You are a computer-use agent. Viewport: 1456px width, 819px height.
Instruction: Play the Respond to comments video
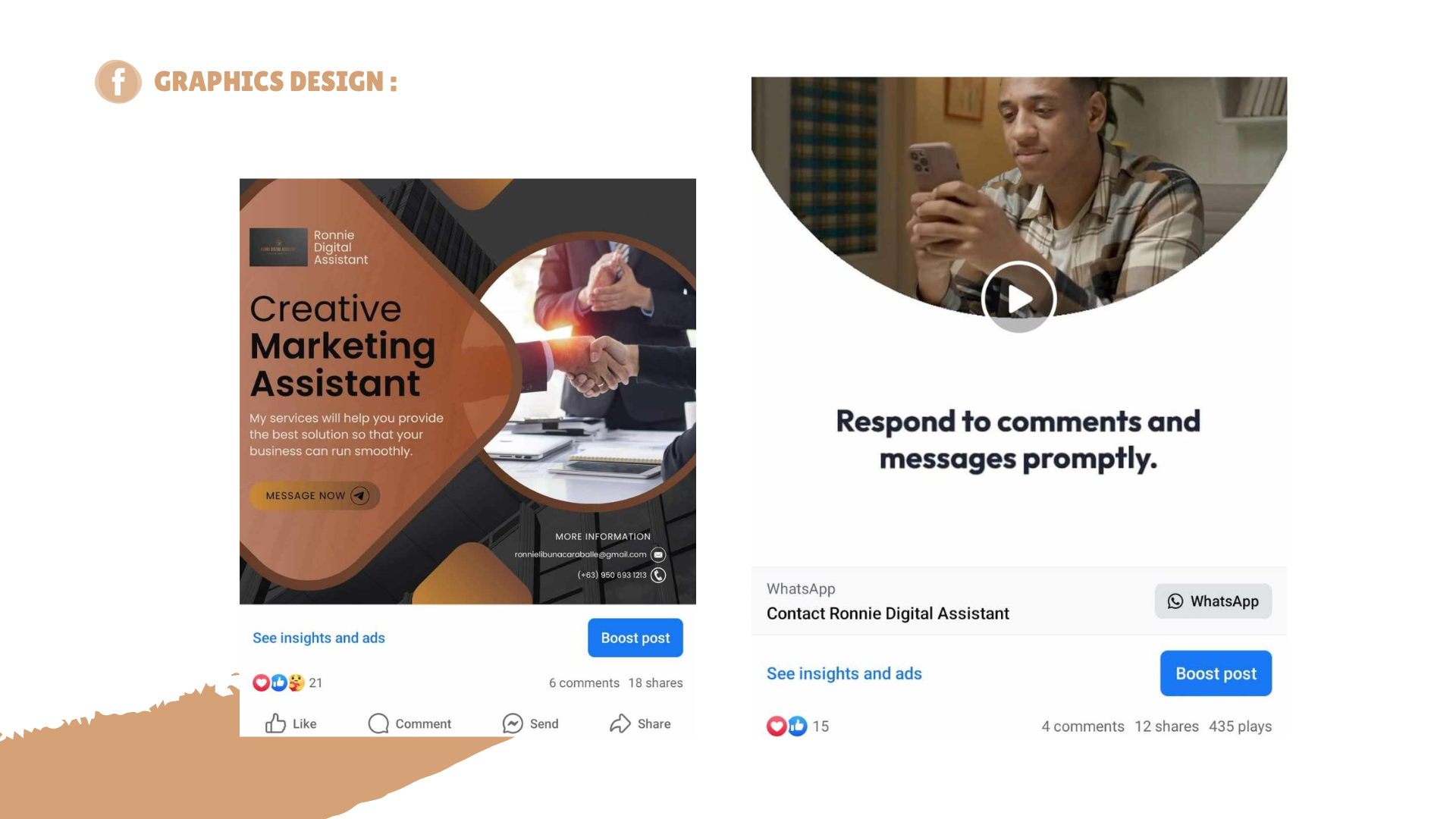coord(1018,299)
